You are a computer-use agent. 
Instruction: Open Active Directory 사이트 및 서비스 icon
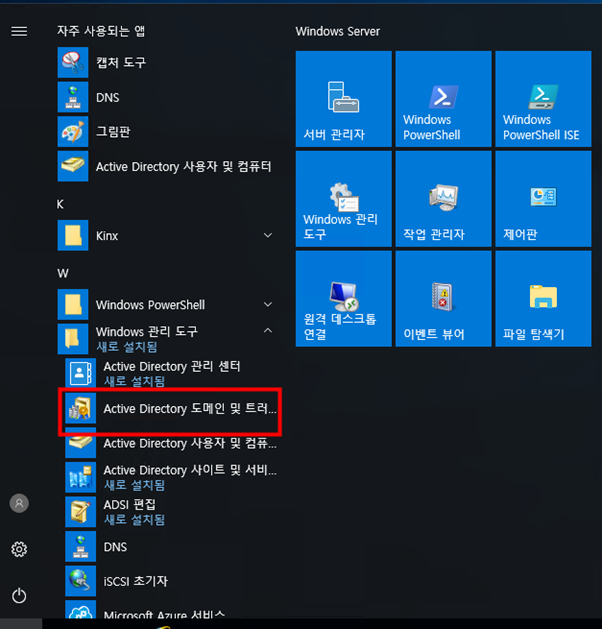[81, 477]
